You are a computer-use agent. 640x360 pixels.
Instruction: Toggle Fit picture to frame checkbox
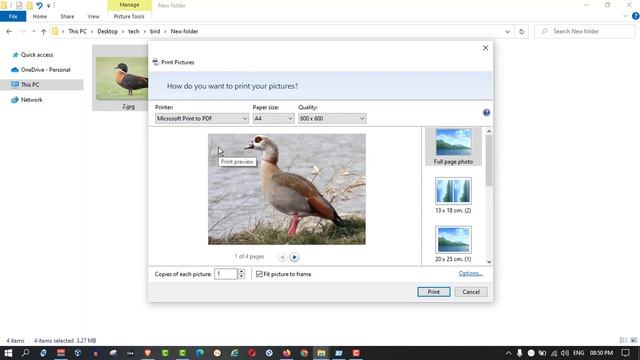point(259,274)
